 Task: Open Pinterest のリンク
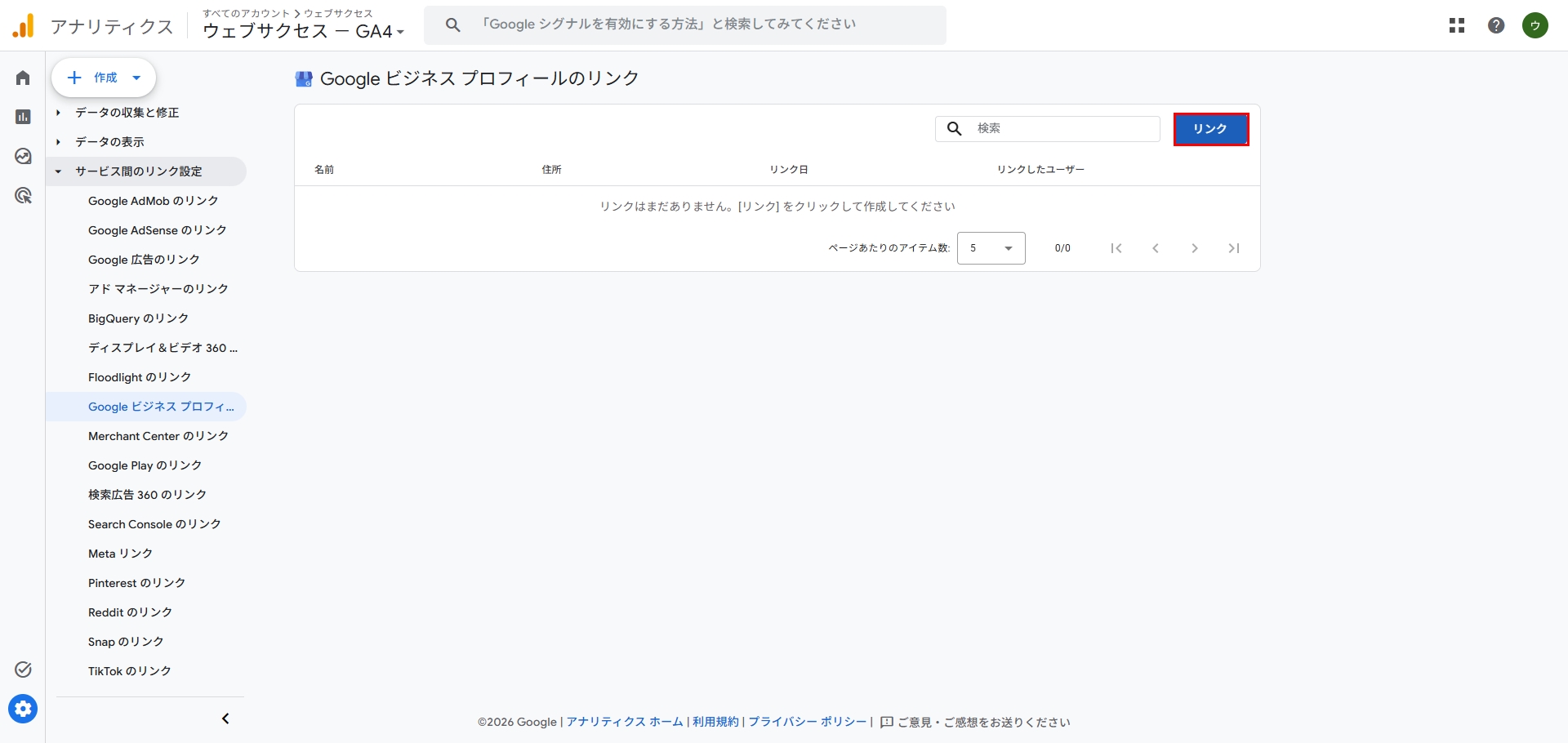(x=137, y=583)
